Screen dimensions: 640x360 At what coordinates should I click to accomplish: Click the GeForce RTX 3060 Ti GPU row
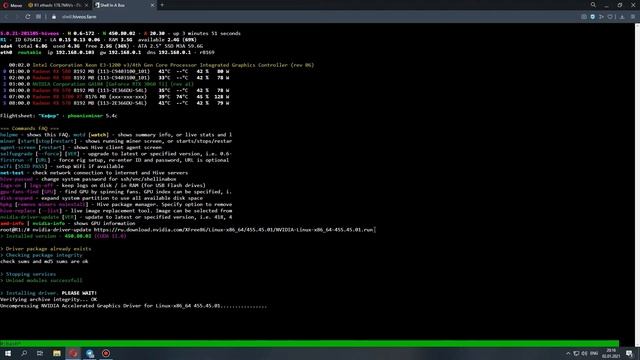point(98,84)
